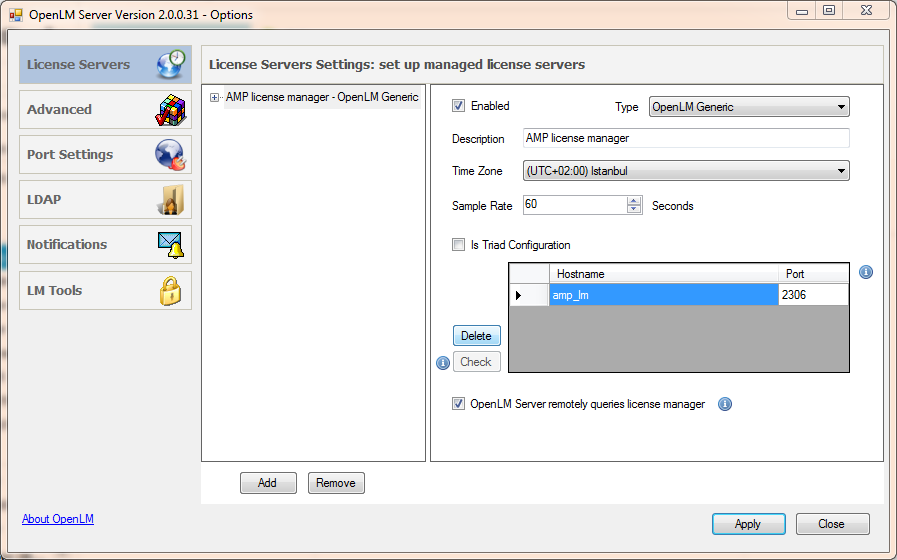
Task: Click the Description text field
Action: [x=686, y=138]
